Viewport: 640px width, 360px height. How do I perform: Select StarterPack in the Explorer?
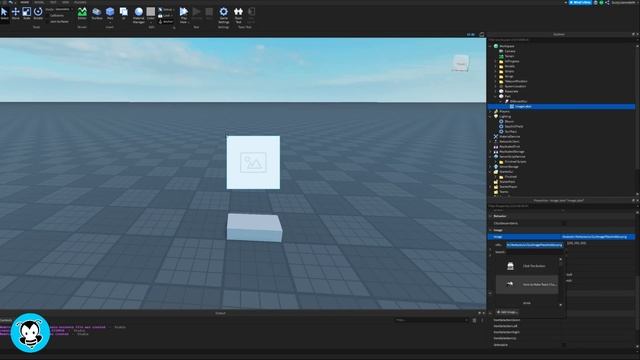point(508,182)
